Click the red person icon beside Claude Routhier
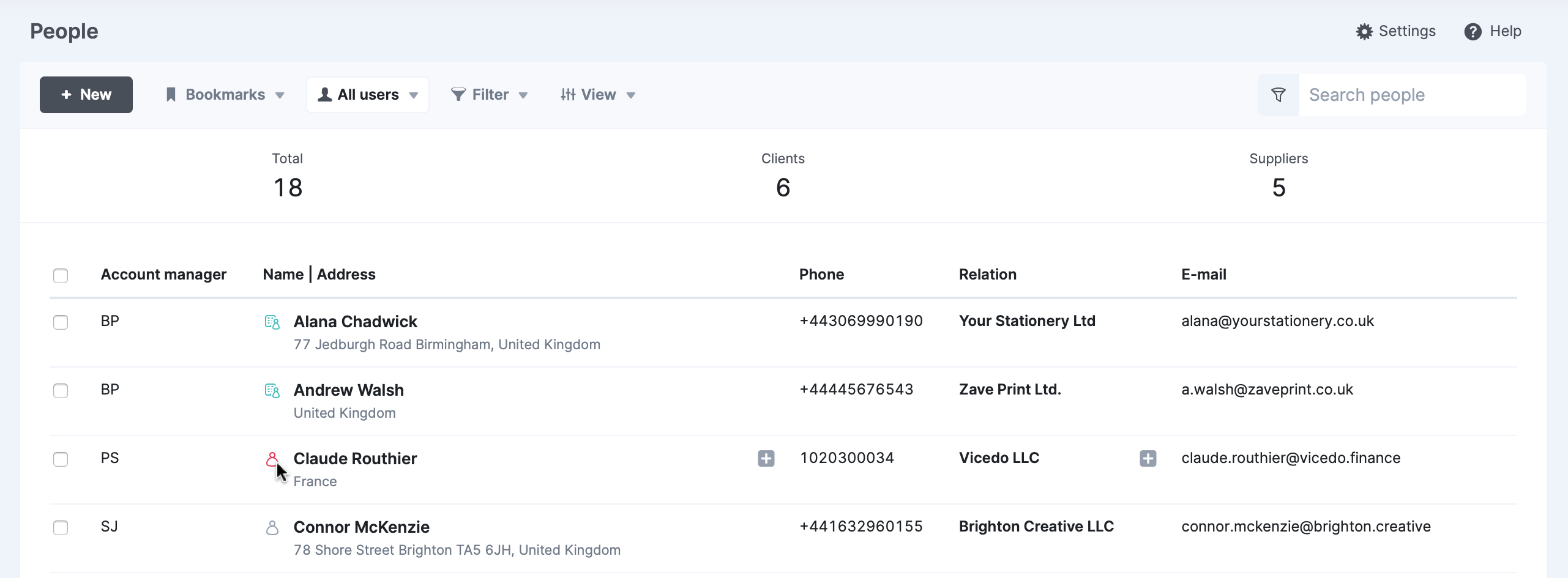This screenshot has height=578, width=1568. 272,459
